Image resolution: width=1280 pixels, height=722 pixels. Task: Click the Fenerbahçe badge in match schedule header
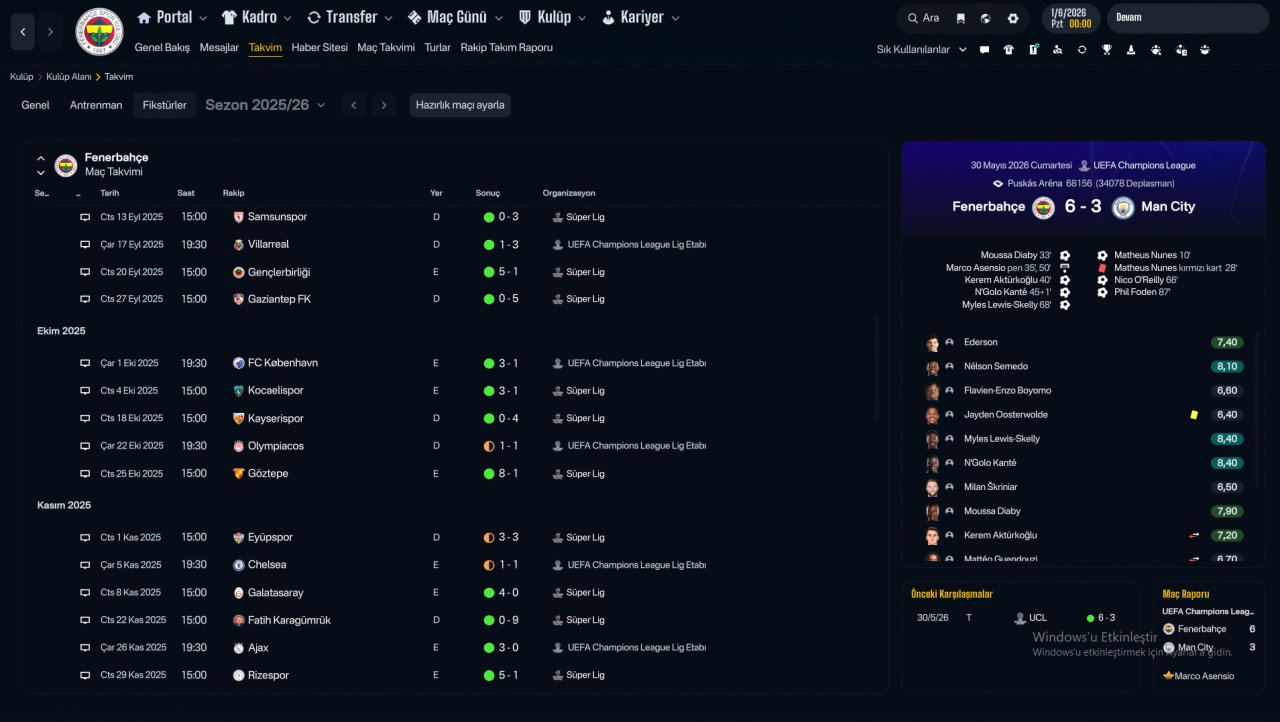pos(66,165)
